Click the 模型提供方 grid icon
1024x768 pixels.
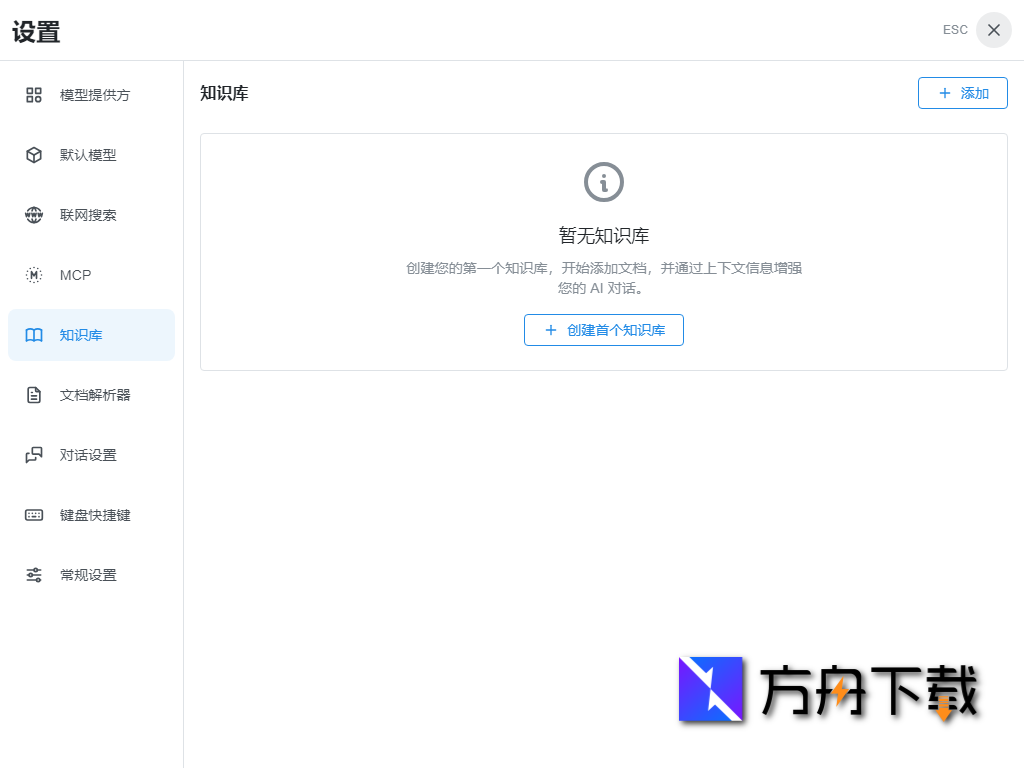(33, 95)
